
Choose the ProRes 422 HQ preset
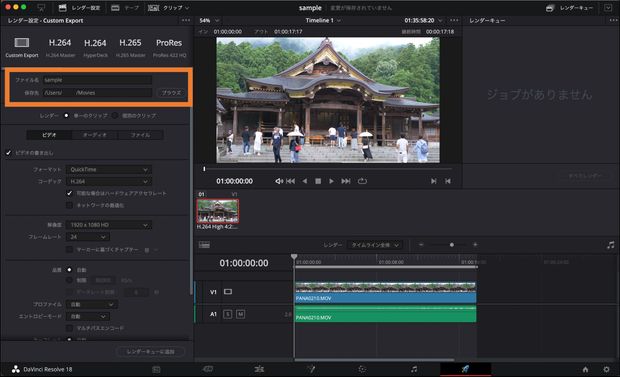tap(169, 47)
